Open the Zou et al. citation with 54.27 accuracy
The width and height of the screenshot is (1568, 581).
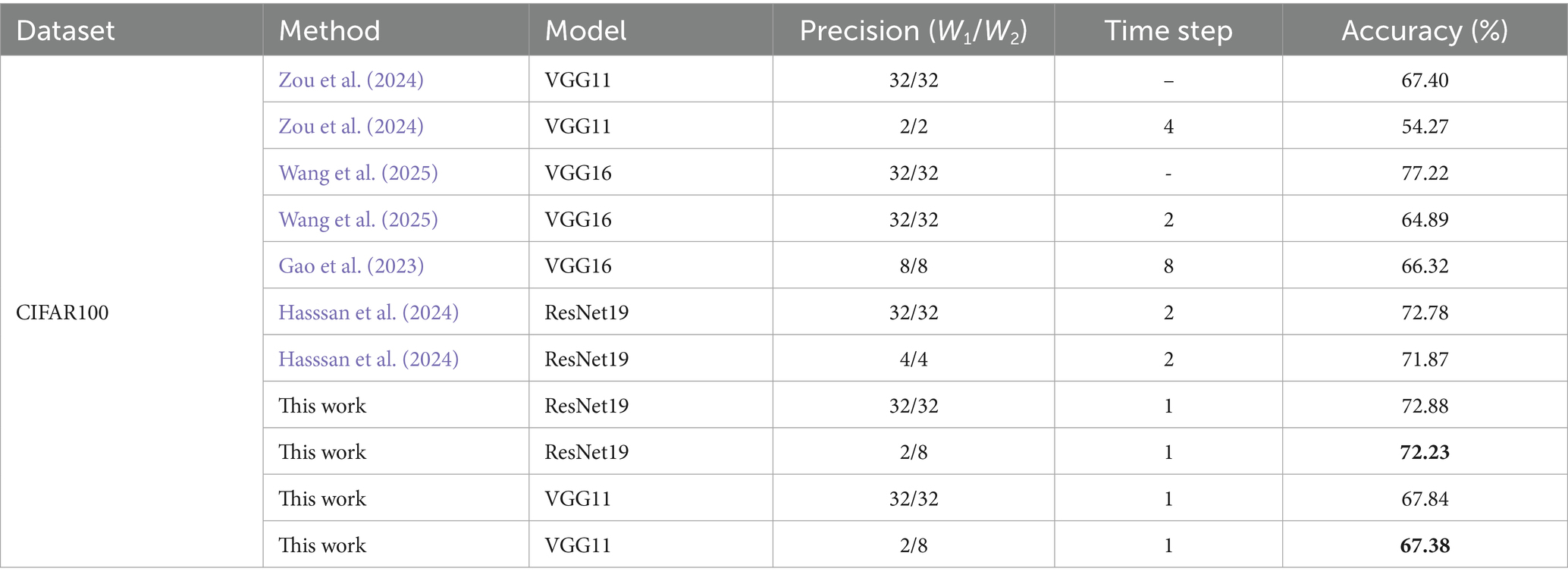tap(350, 126)
